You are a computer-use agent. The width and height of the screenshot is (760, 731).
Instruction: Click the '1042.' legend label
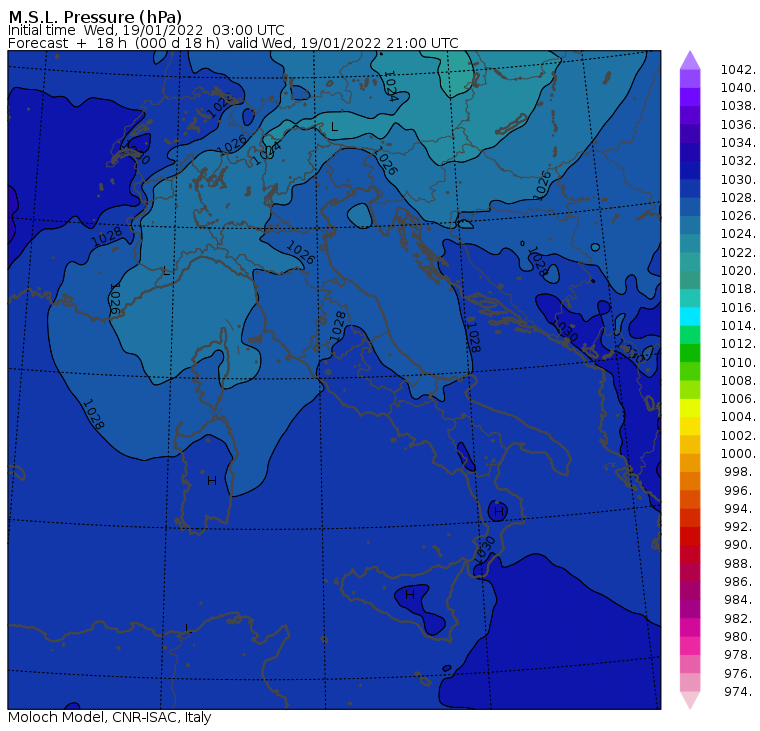738,70
